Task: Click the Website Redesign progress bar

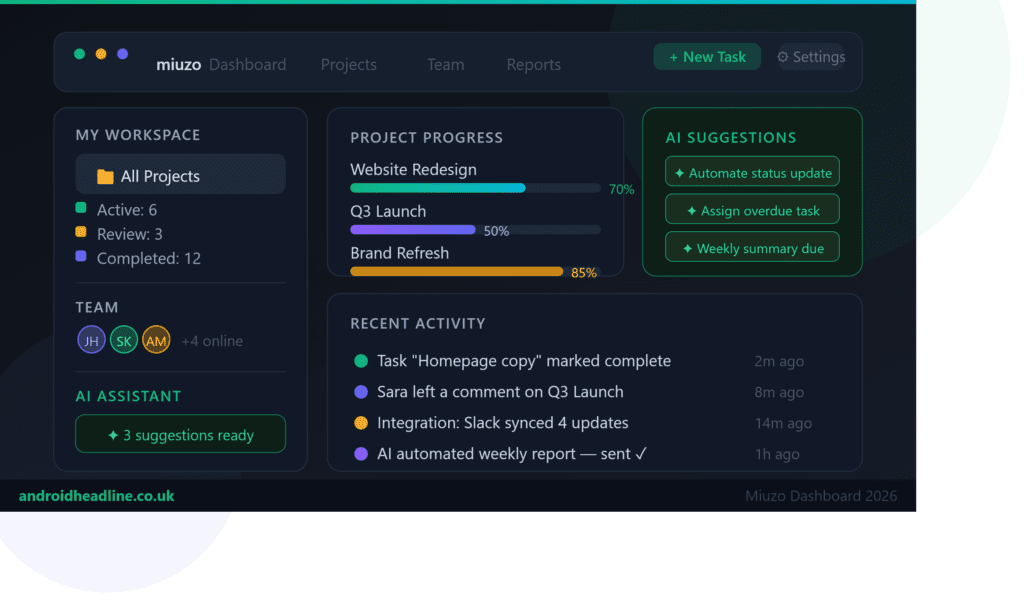Action: (475, 188)
